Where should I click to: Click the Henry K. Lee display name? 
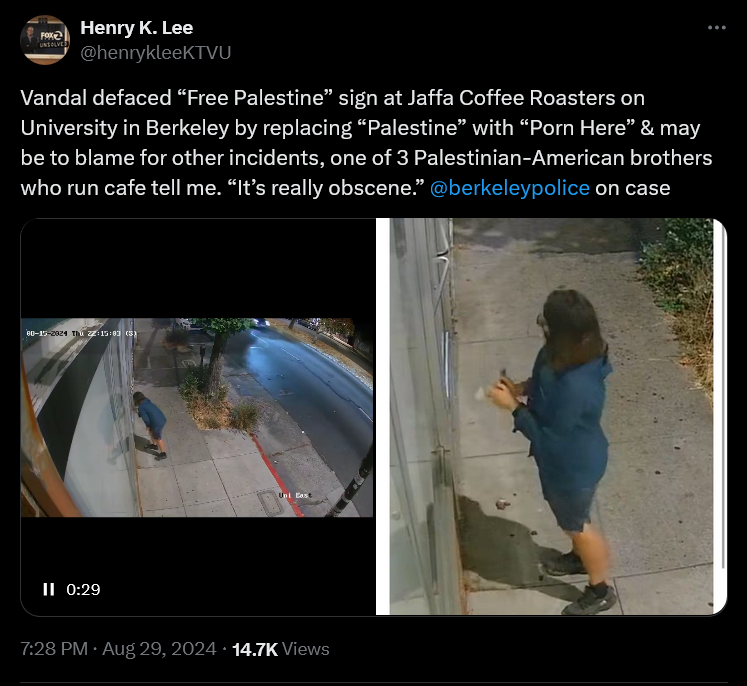pos(137,28)
